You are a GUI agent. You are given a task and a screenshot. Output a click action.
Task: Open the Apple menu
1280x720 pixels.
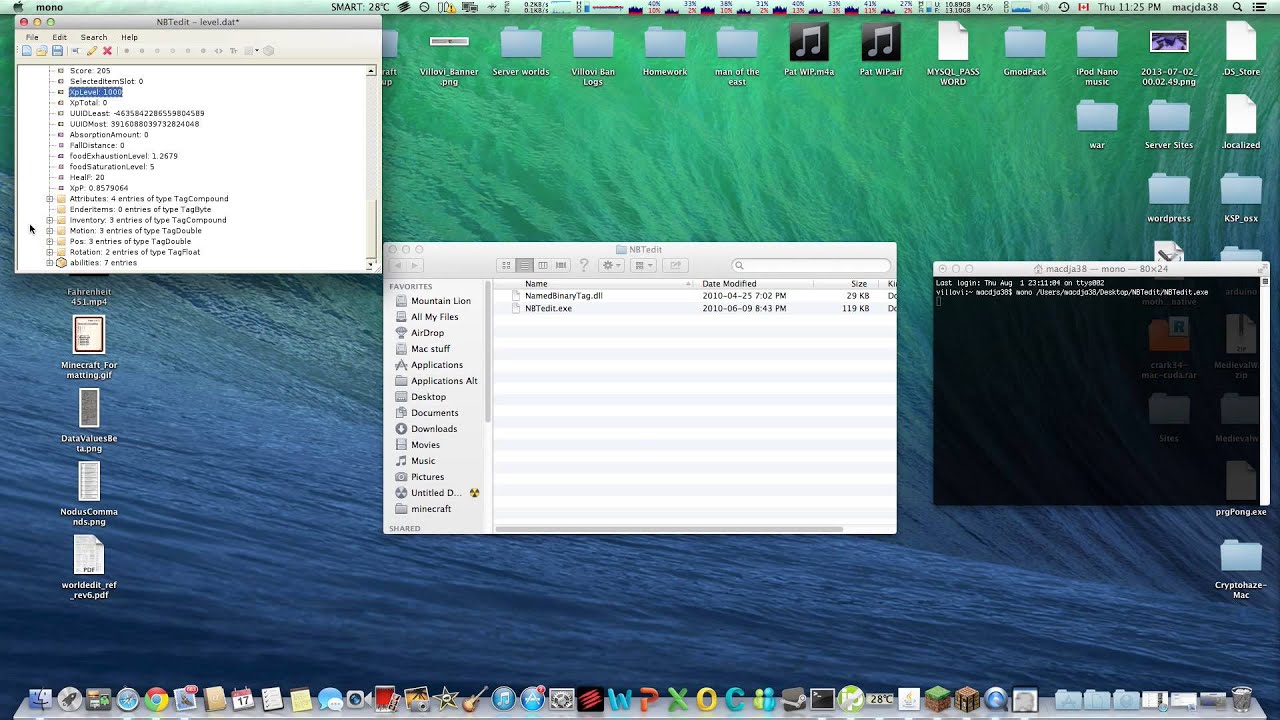[x=17, y=7]
